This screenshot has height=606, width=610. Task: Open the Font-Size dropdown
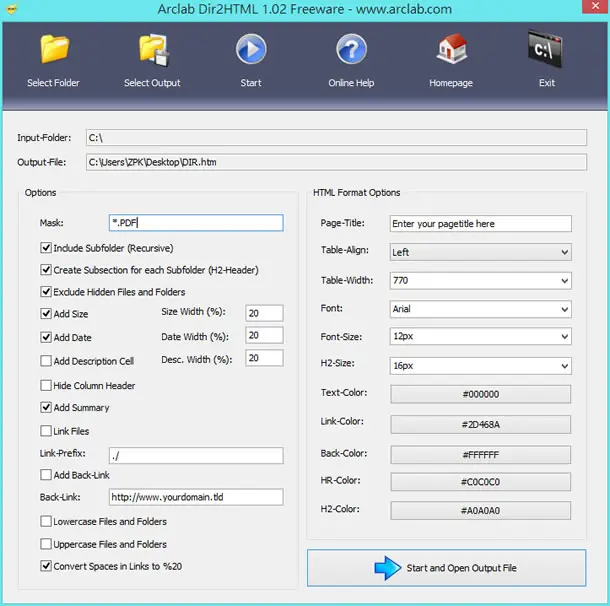(x=480, y=336)
